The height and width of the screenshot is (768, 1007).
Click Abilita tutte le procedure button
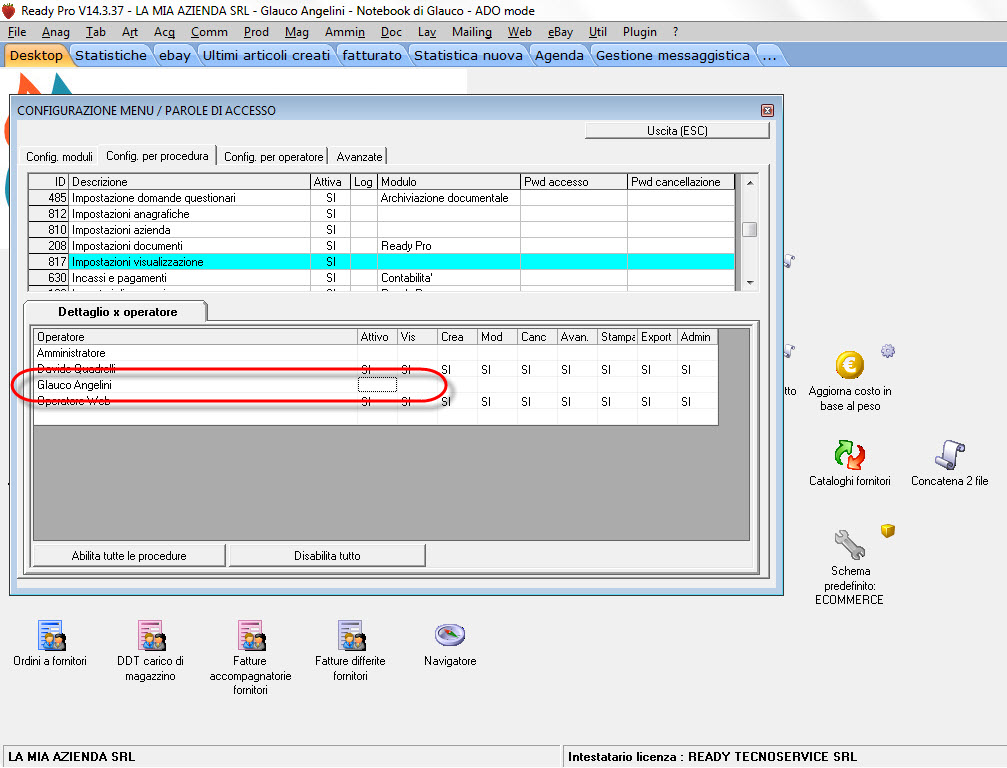[x=129, y=556]
